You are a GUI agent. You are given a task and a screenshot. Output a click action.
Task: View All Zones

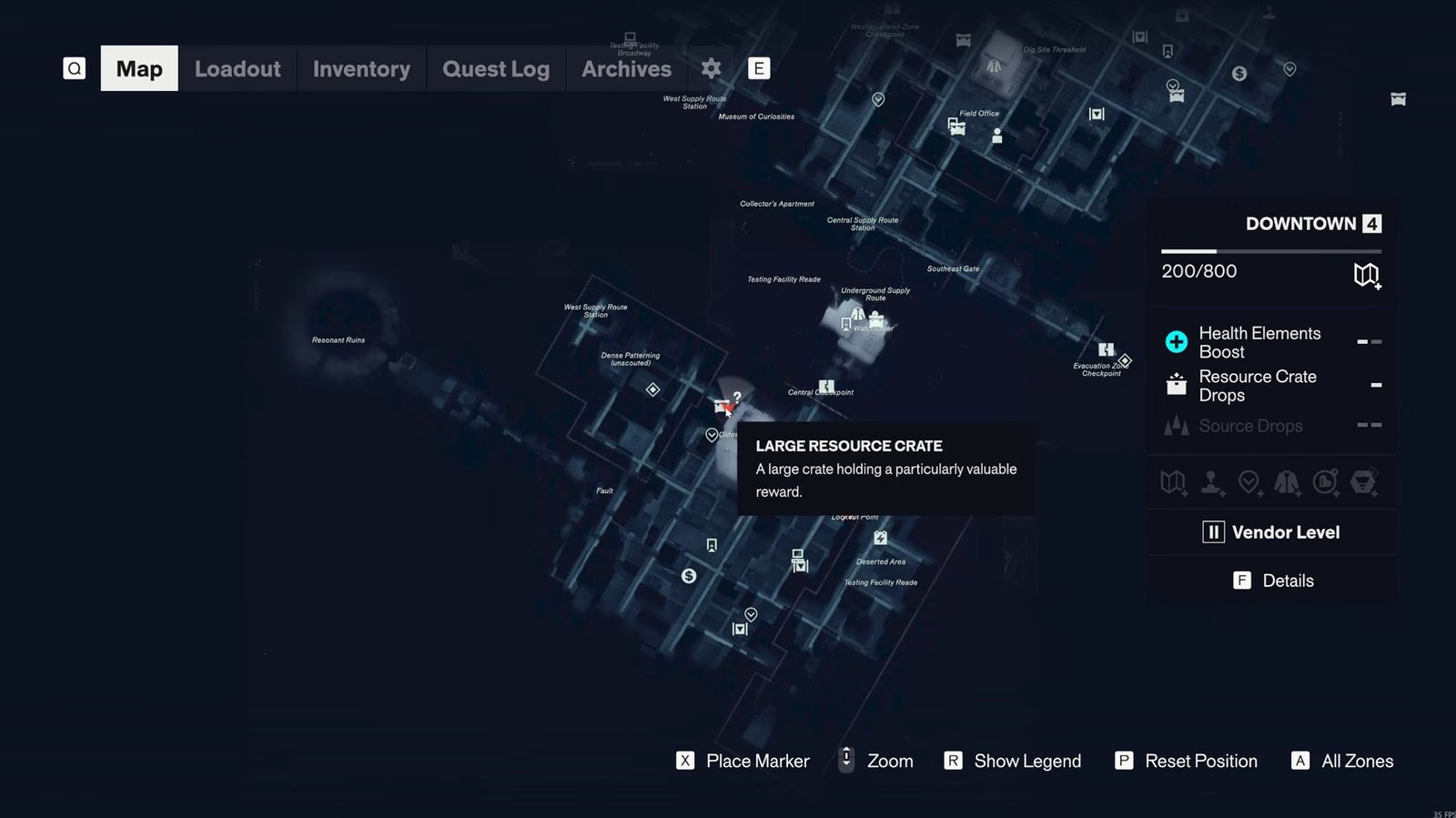pyautogui.click(x=1342, y=761)
